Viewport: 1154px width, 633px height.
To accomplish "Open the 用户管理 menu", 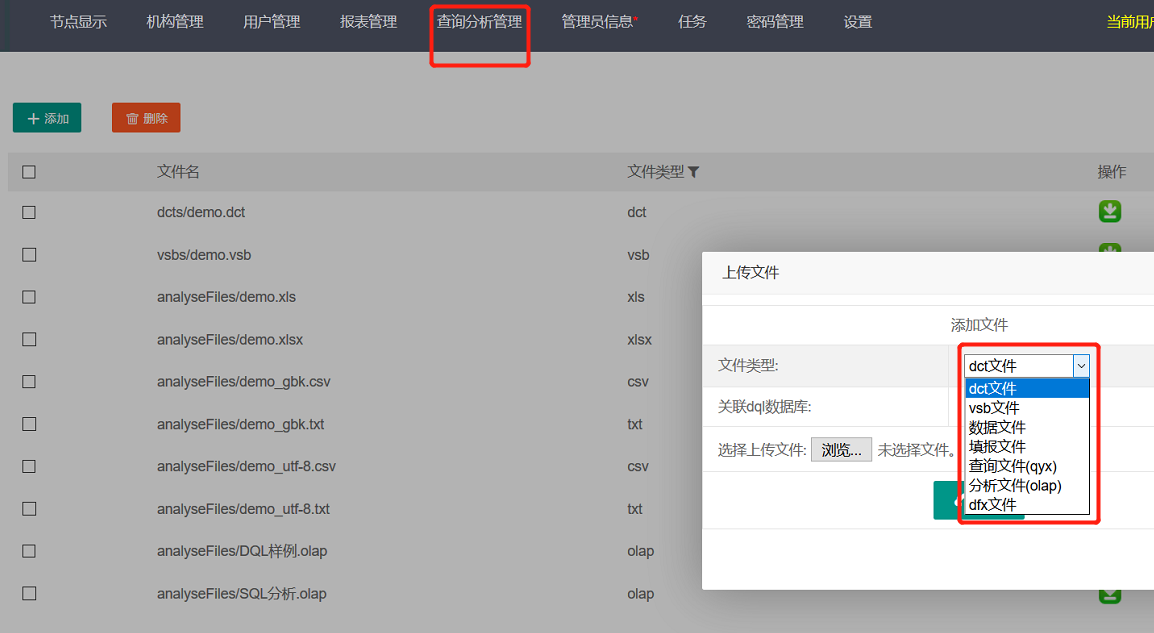I will pyautogui.click(x=272, y=22).
